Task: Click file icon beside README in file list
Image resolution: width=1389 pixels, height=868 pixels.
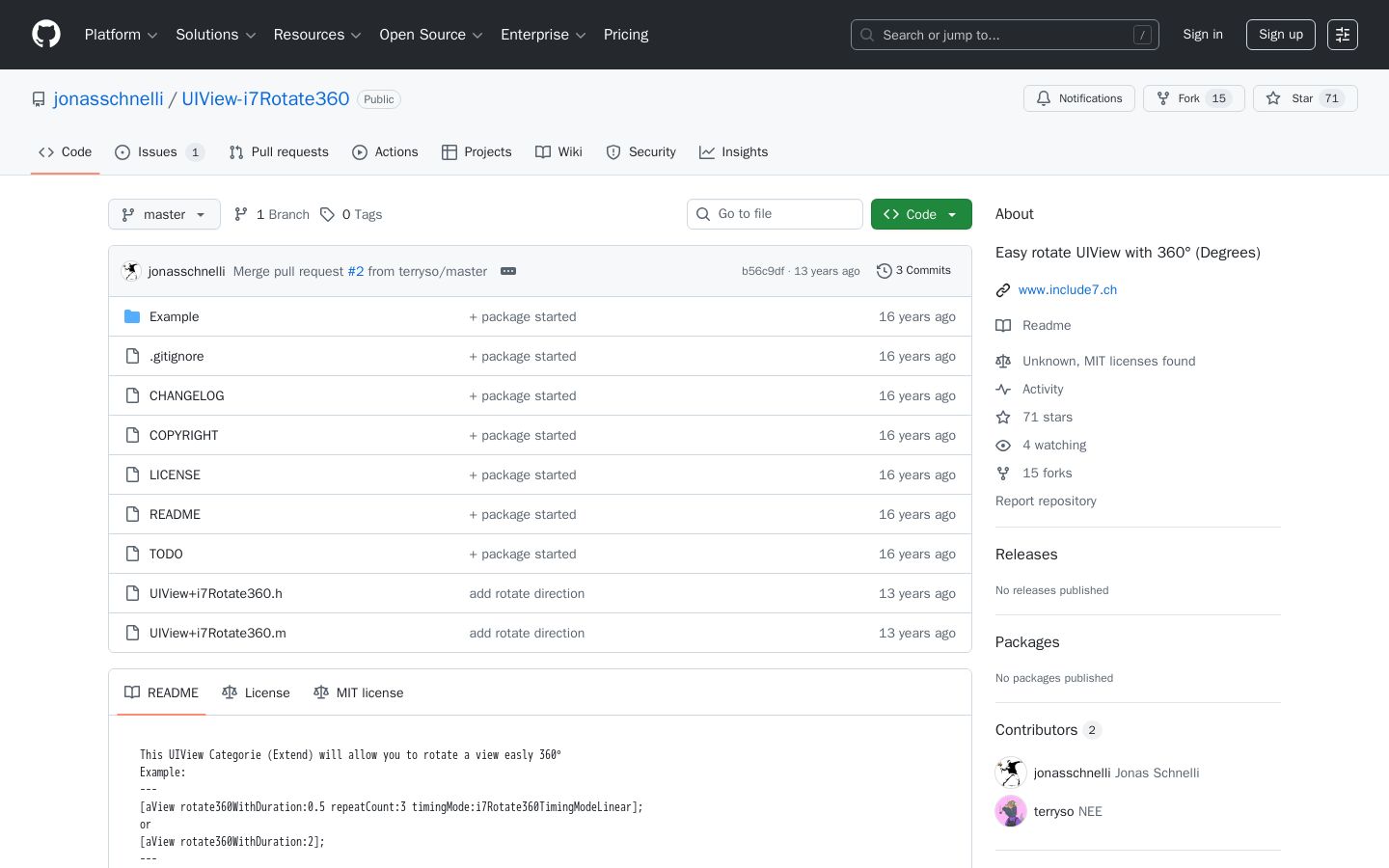Action: click(132, 514)
